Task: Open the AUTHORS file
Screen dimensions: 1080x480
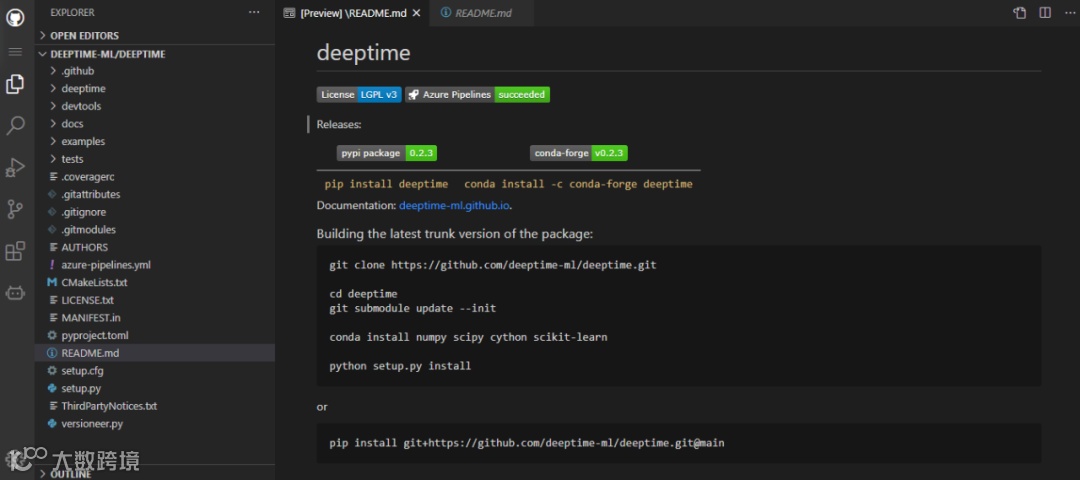Action: [x=155, y=247]
